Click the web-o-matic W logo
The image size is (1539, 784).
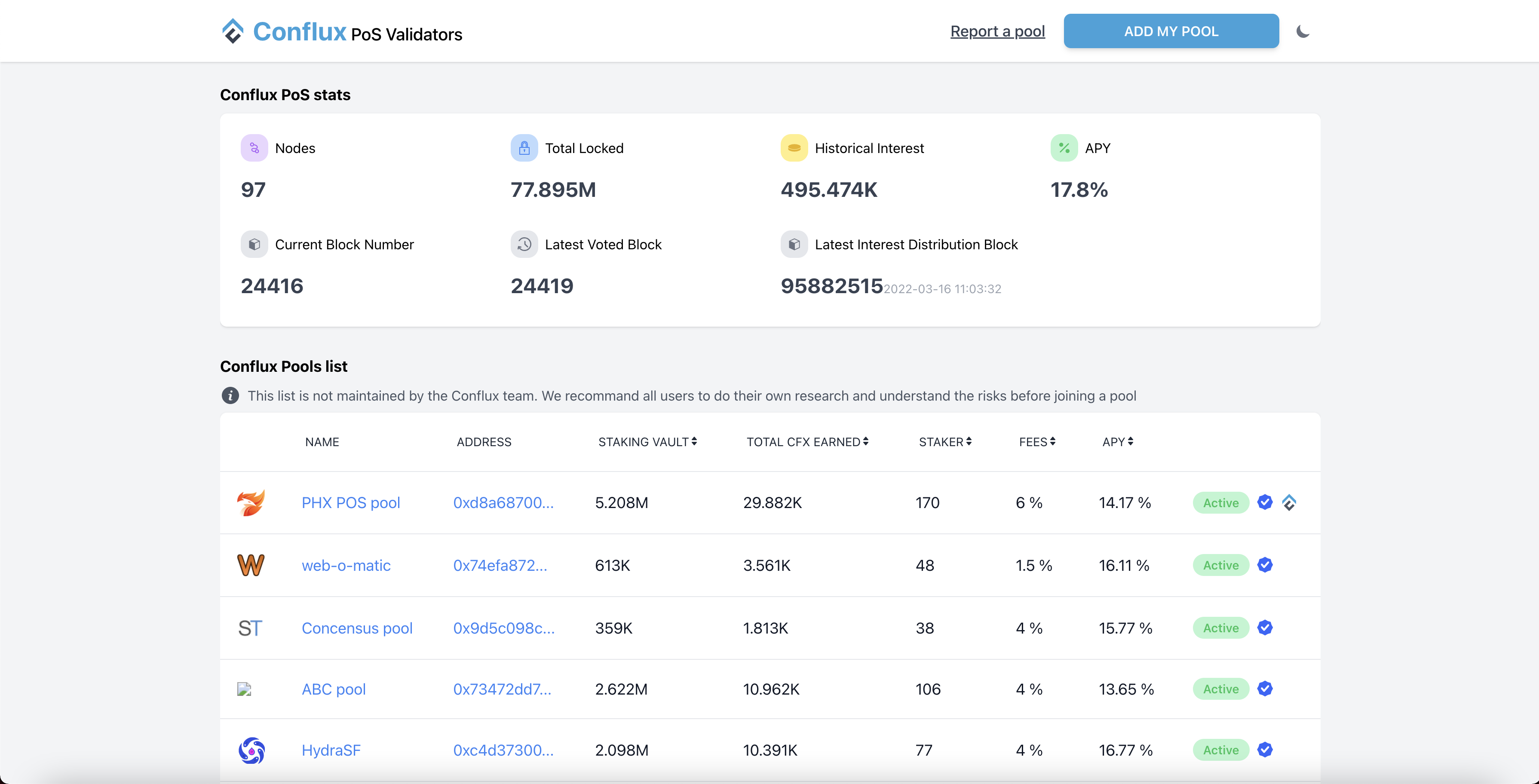[251, 565]
